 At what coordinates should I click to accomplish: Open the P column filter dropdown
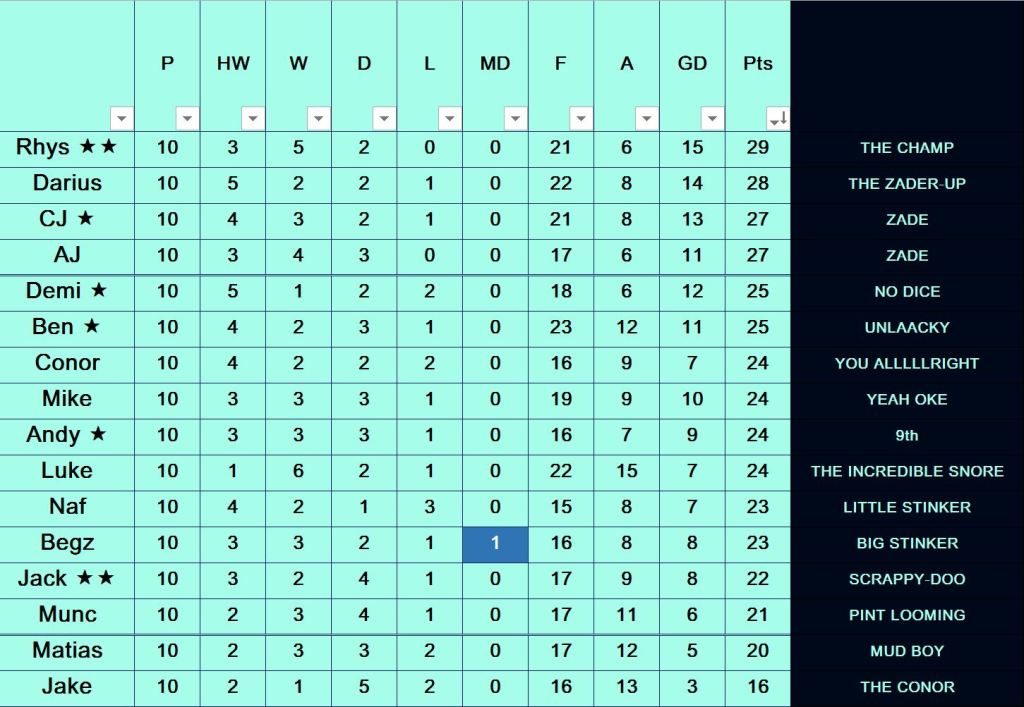[x=187, y=119]
